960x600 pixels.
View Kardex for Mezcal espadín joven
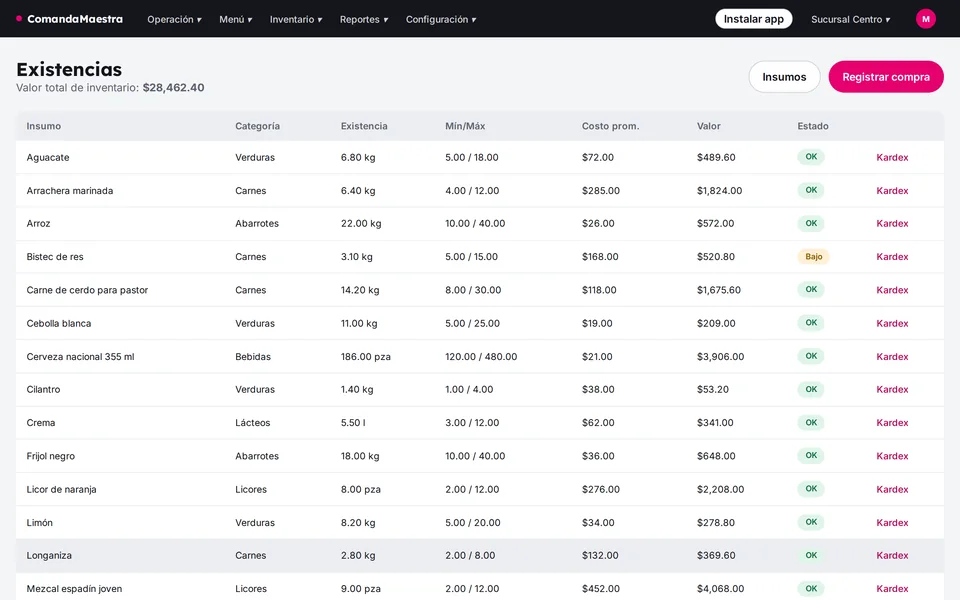(892, 588)
